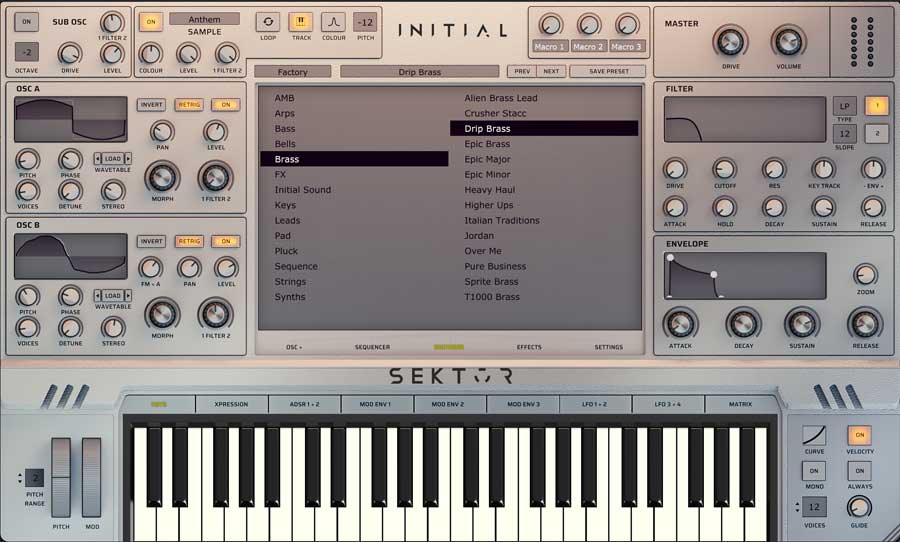Click the Master Volume knob
Screen dimensions: 900x542
coord(789,42)
